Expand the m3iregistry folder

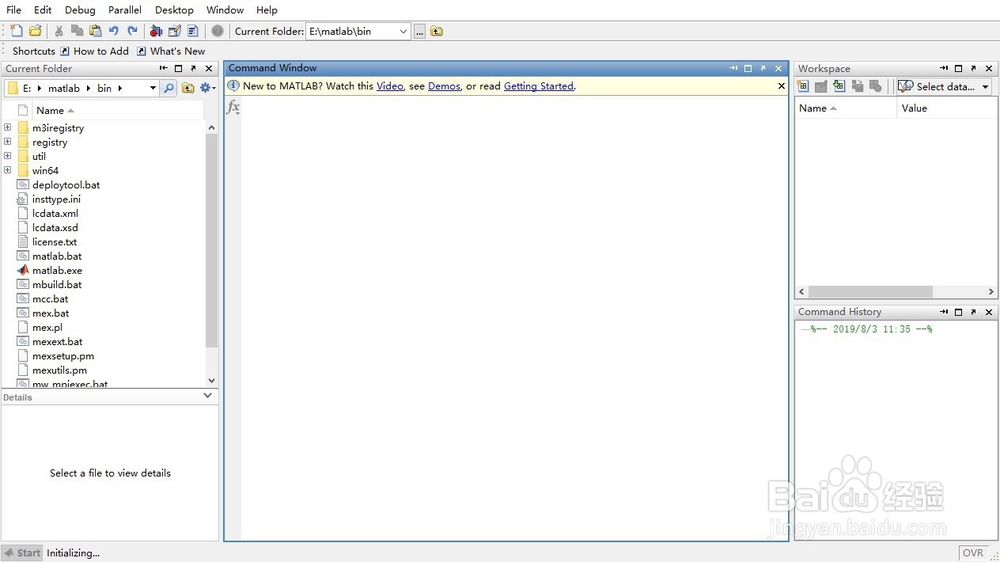pos(8,127)
